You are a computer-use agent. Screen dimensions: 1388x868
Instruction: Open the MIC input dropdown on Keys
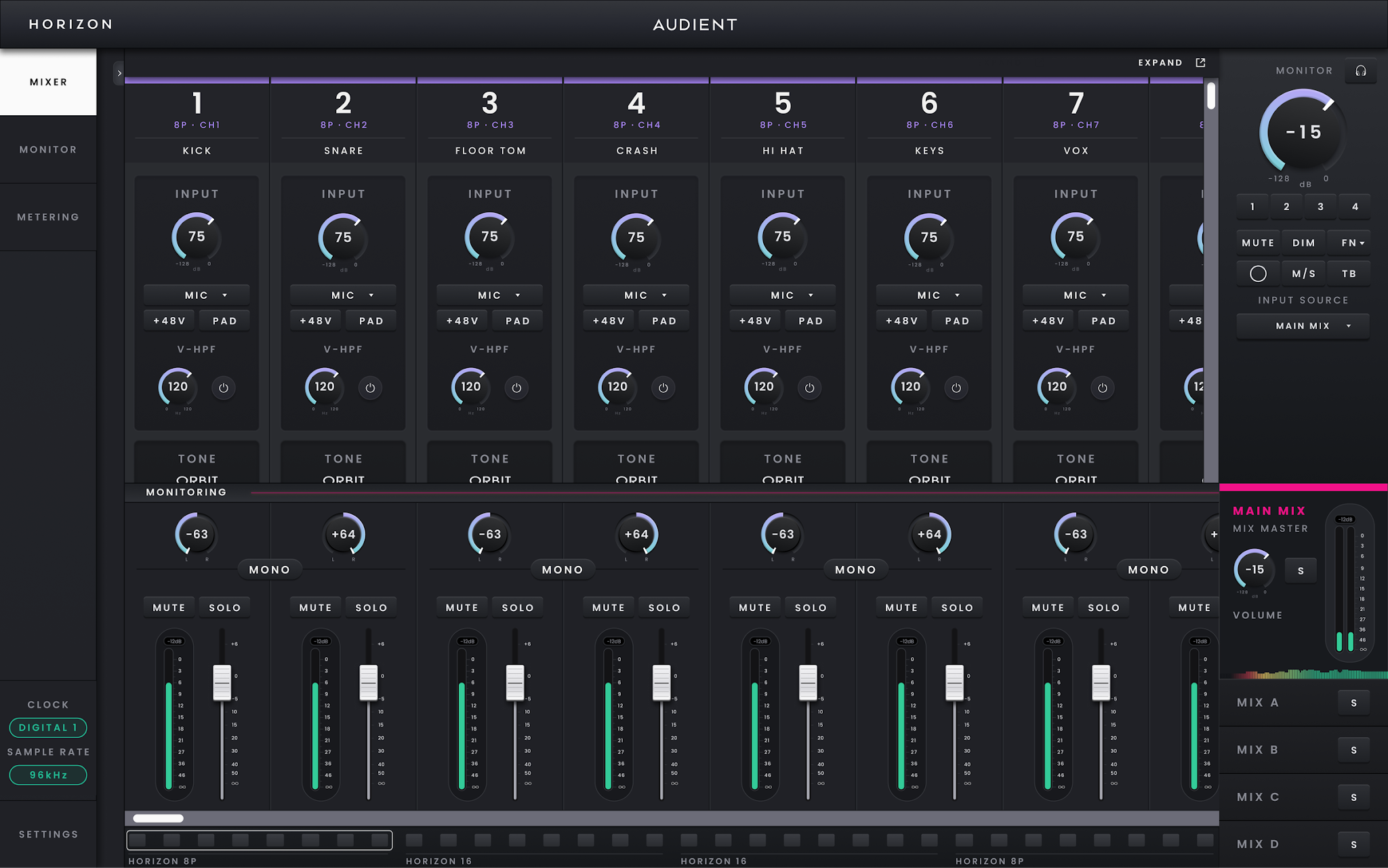click(x=928, y=295)
